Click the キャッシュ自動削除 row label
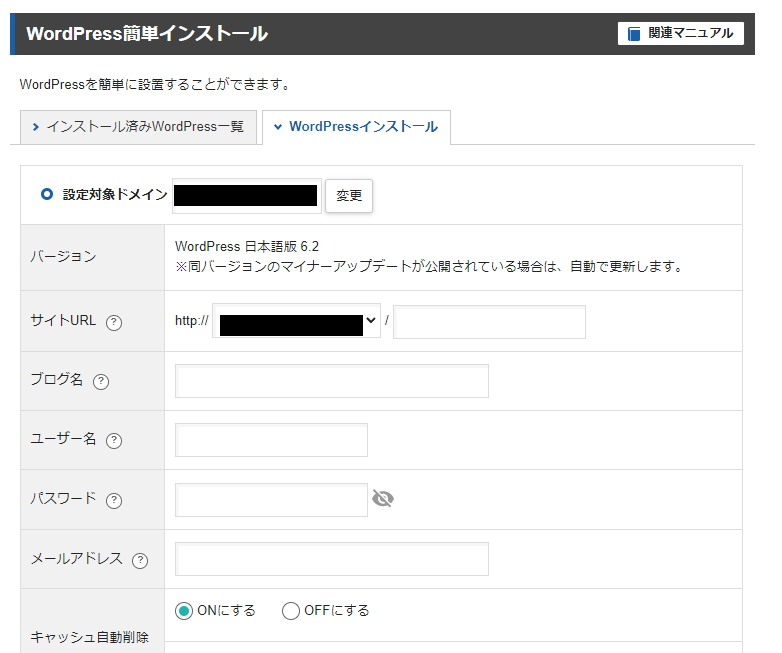The width and height of the screenshot is (782, 653). click(90, 637)
